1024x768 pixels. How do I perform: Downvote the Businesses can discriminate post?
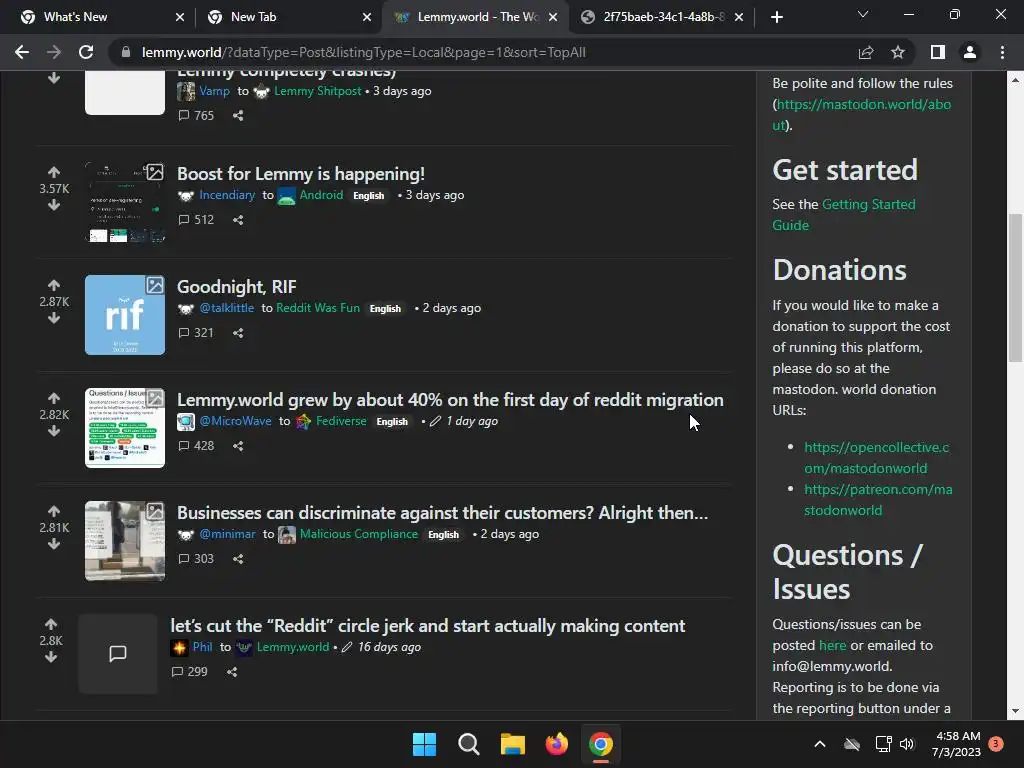click(54, 544)
